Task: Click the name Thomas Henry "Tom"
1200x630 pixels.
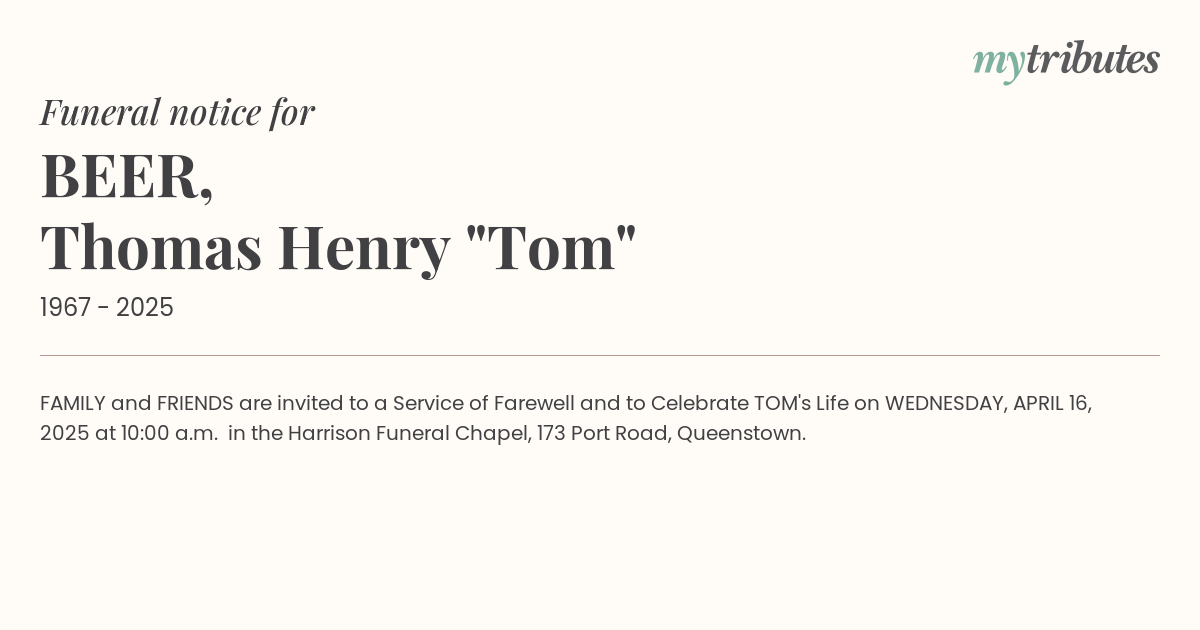Action: pos(338,247)
